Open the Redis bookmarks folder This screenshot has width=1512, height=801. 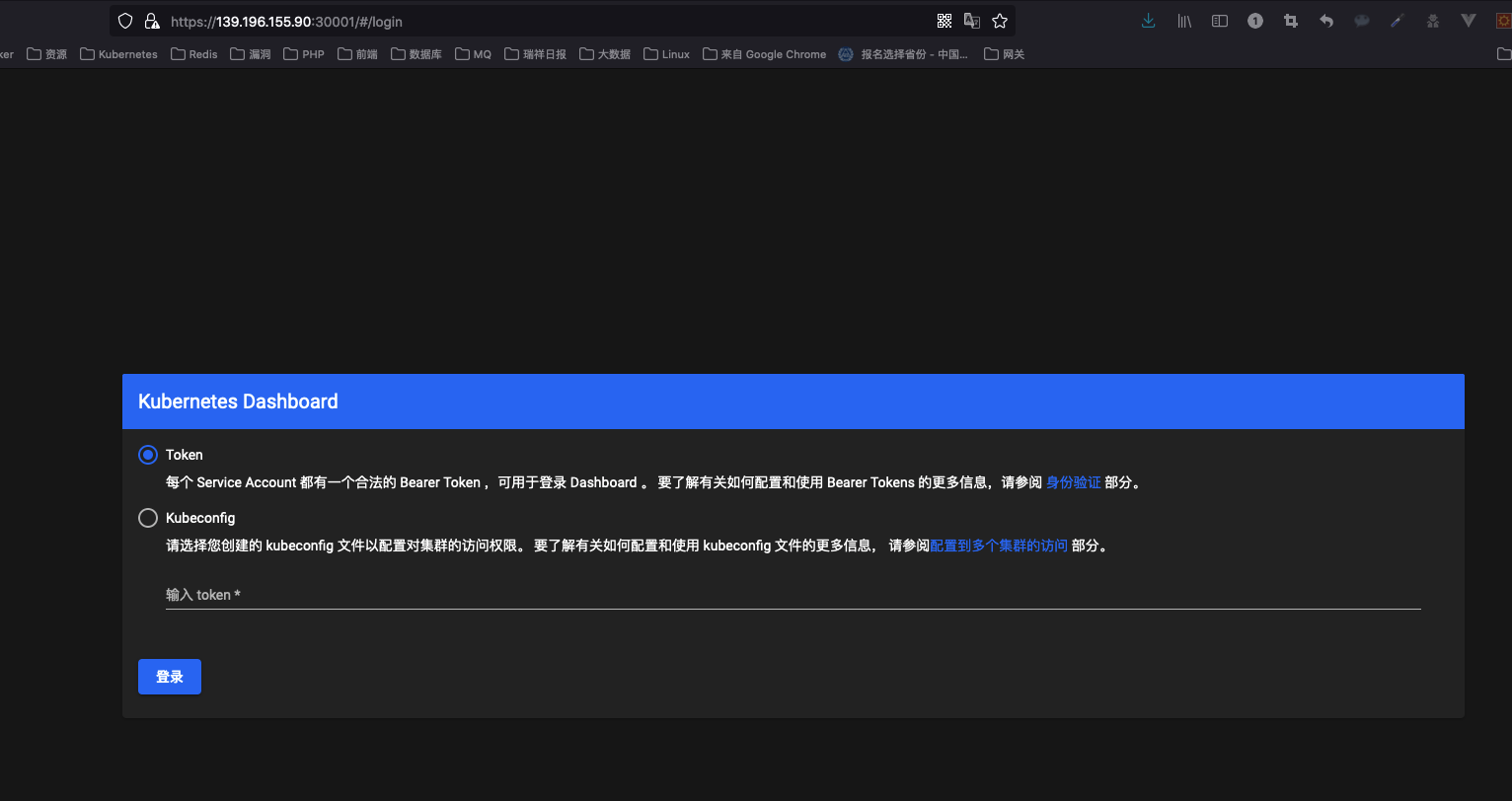[x=194, y=54]
